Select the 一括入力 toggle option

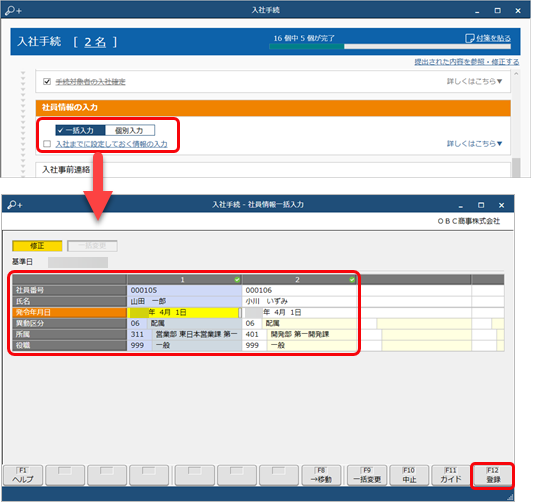point(80,130)
